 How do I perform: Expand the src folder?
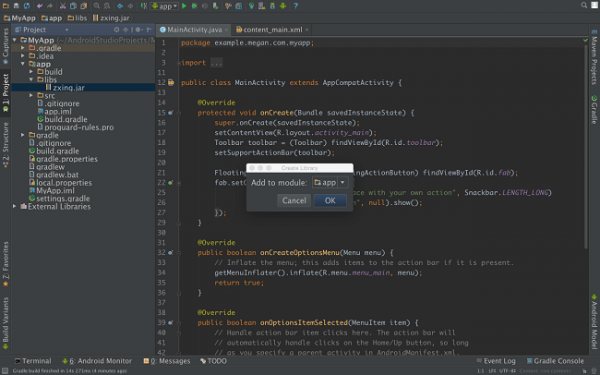[31, 95]
